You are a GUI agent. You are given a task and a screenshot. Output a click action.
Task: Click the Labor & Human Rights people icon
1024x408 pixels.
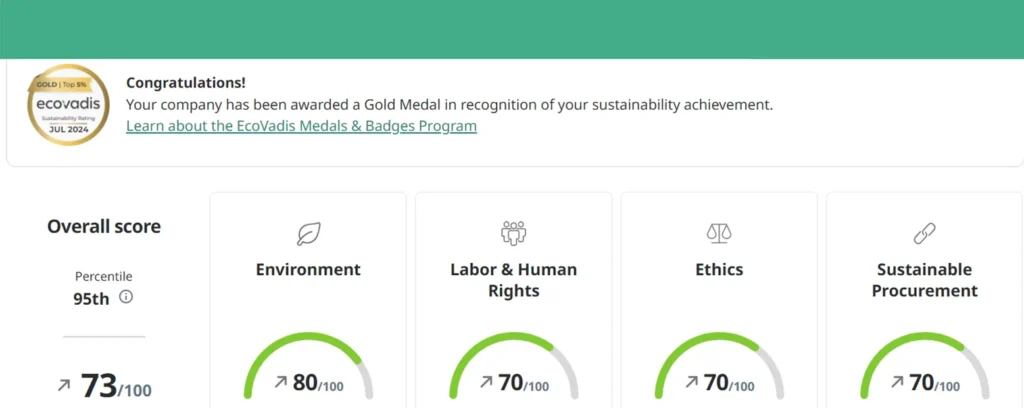tap(513, 234)
